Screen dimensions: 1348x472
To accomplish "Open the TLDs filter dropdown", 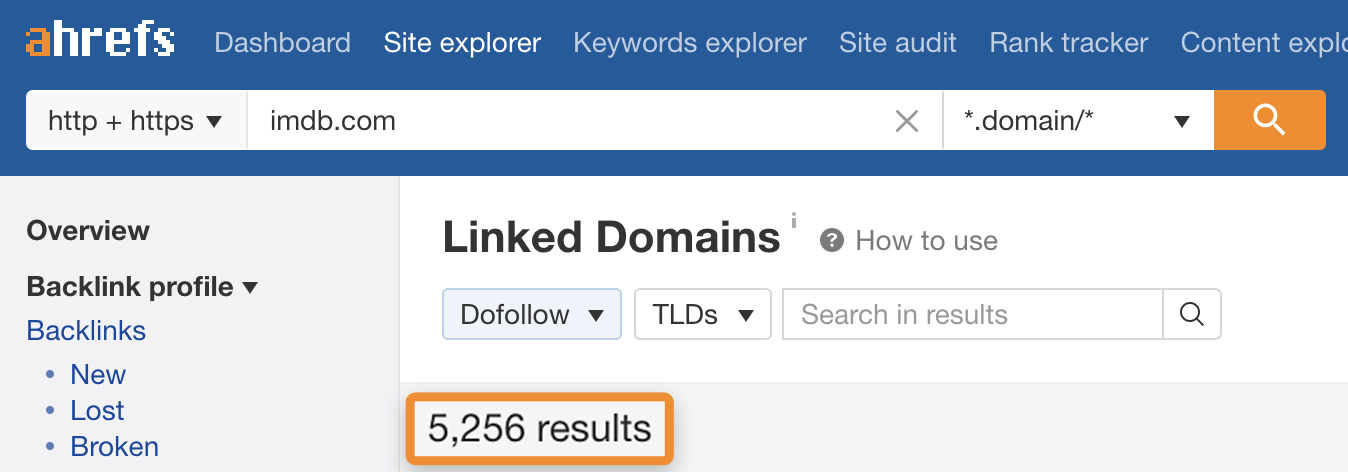I will (x=702, y=315).
